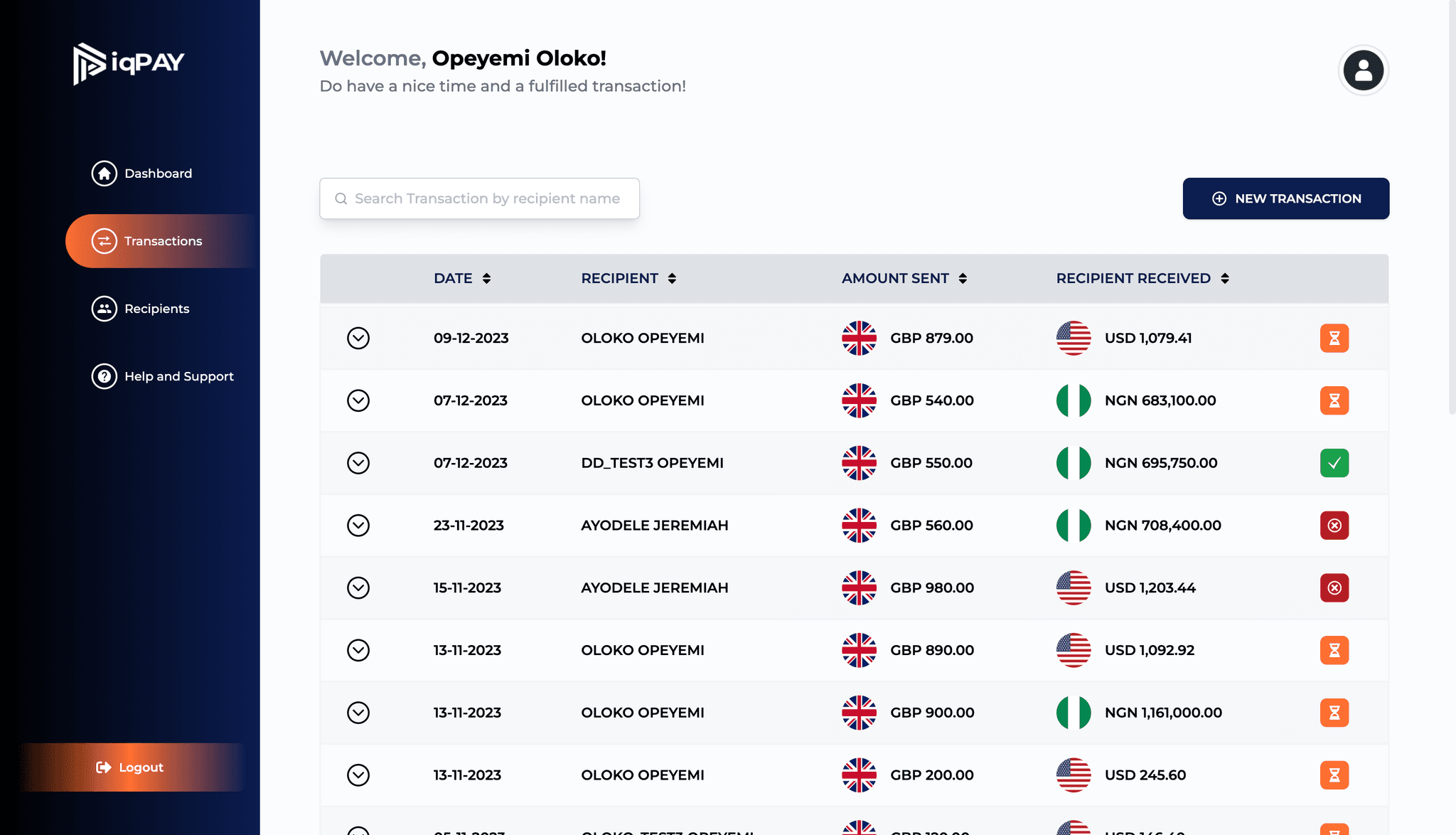The height and width of the screenshot is (835, 1456).
Task: Expand the 15-11-2023 AYODELE JEREMIAH row
Action: coord(358,587)
